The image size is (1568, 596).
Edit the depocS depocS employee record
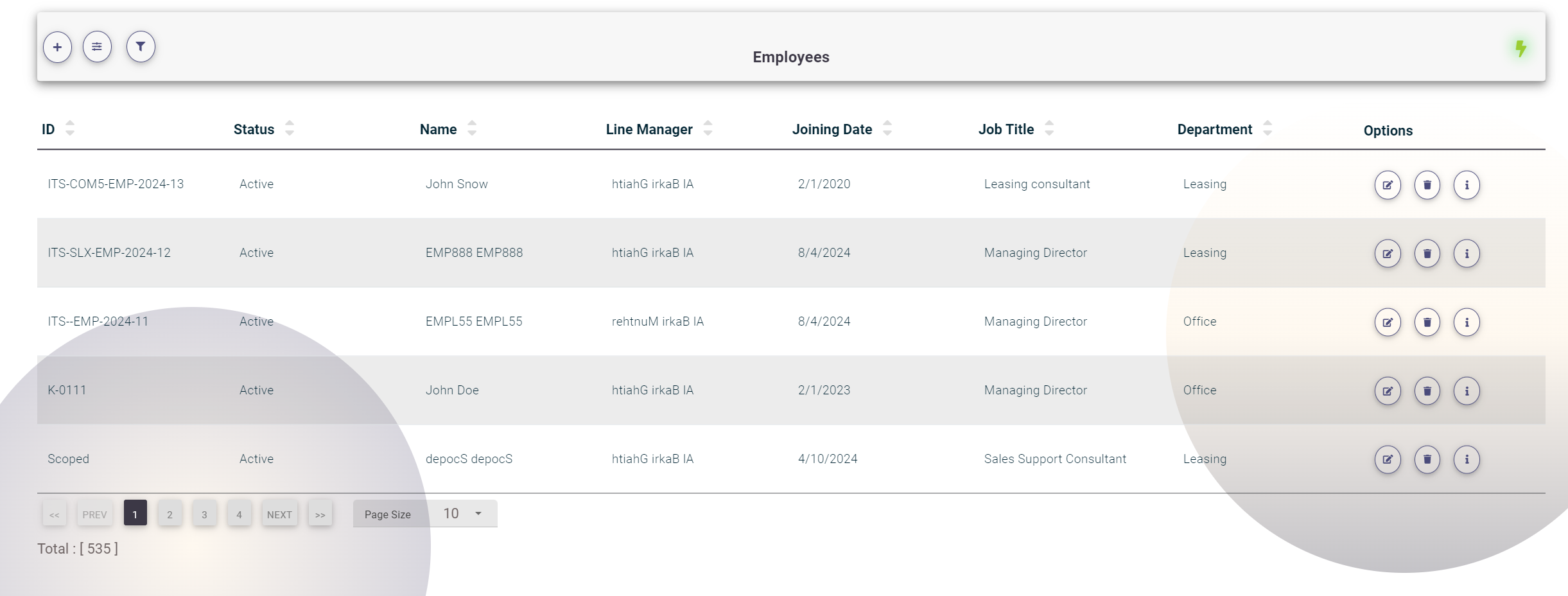click(1388, 460)
